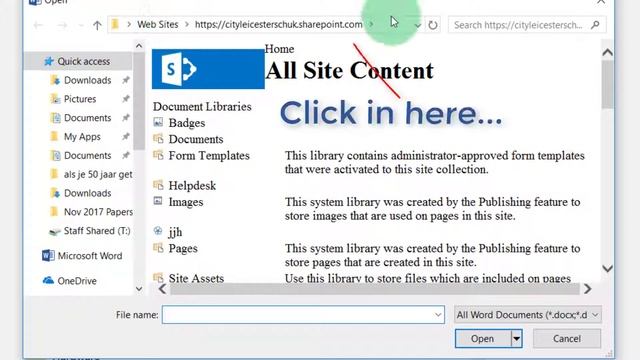This screenshot has width=640, height=360.
Task: Click the content pane vertical scrollbar thumb
Action: pos(607,84)
